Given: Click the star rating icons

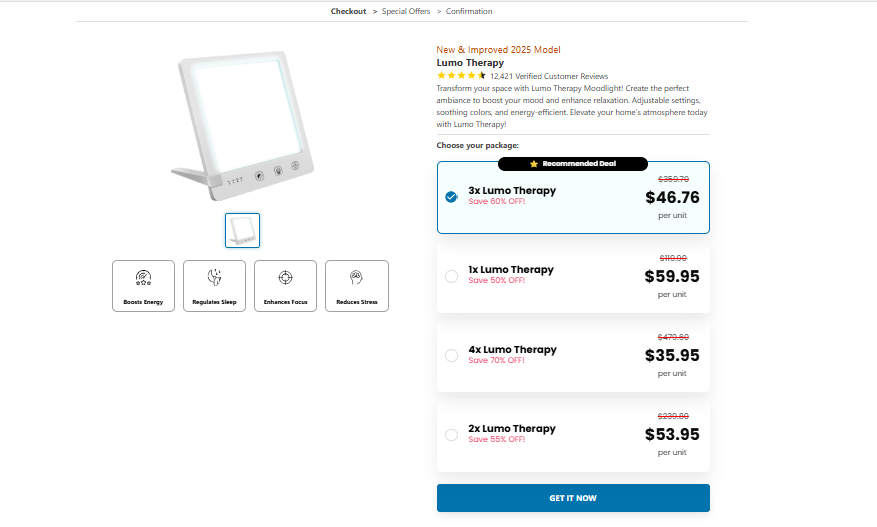Looking at the screenshot, I should pyautogui.click(x=462, y=76).
